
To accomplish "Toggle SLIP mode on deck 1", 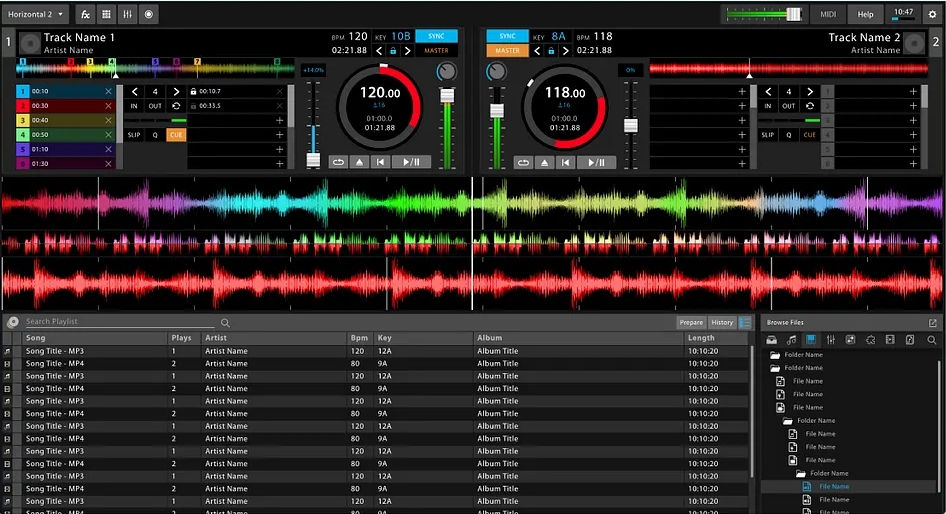I will [134, 135].
